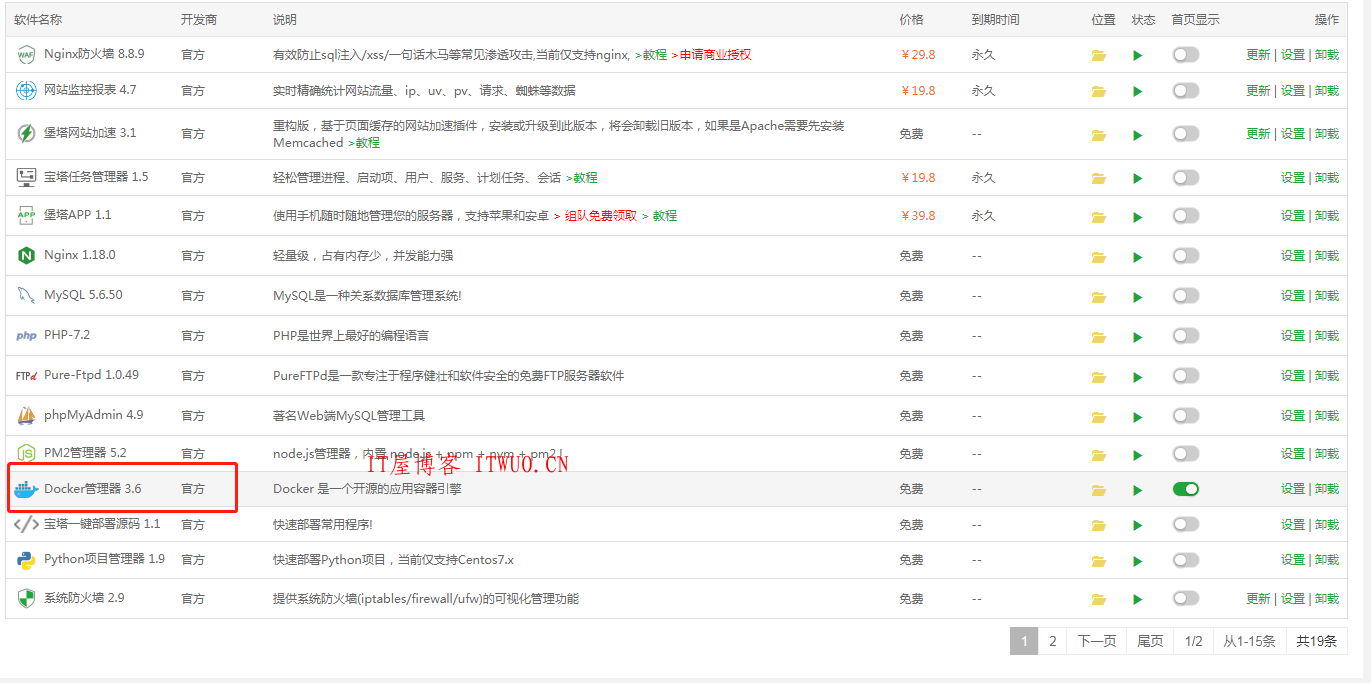Open folder icon in 网站监控报表 row
Screen dimensions: 1371x683
[1099, 91]
